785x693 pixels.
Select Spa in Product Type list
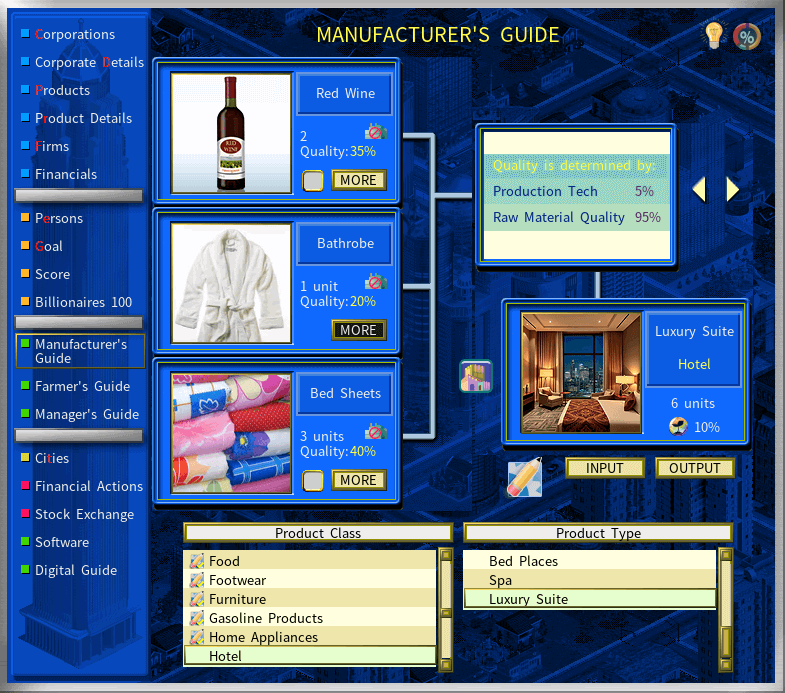(x=501, y=580)
